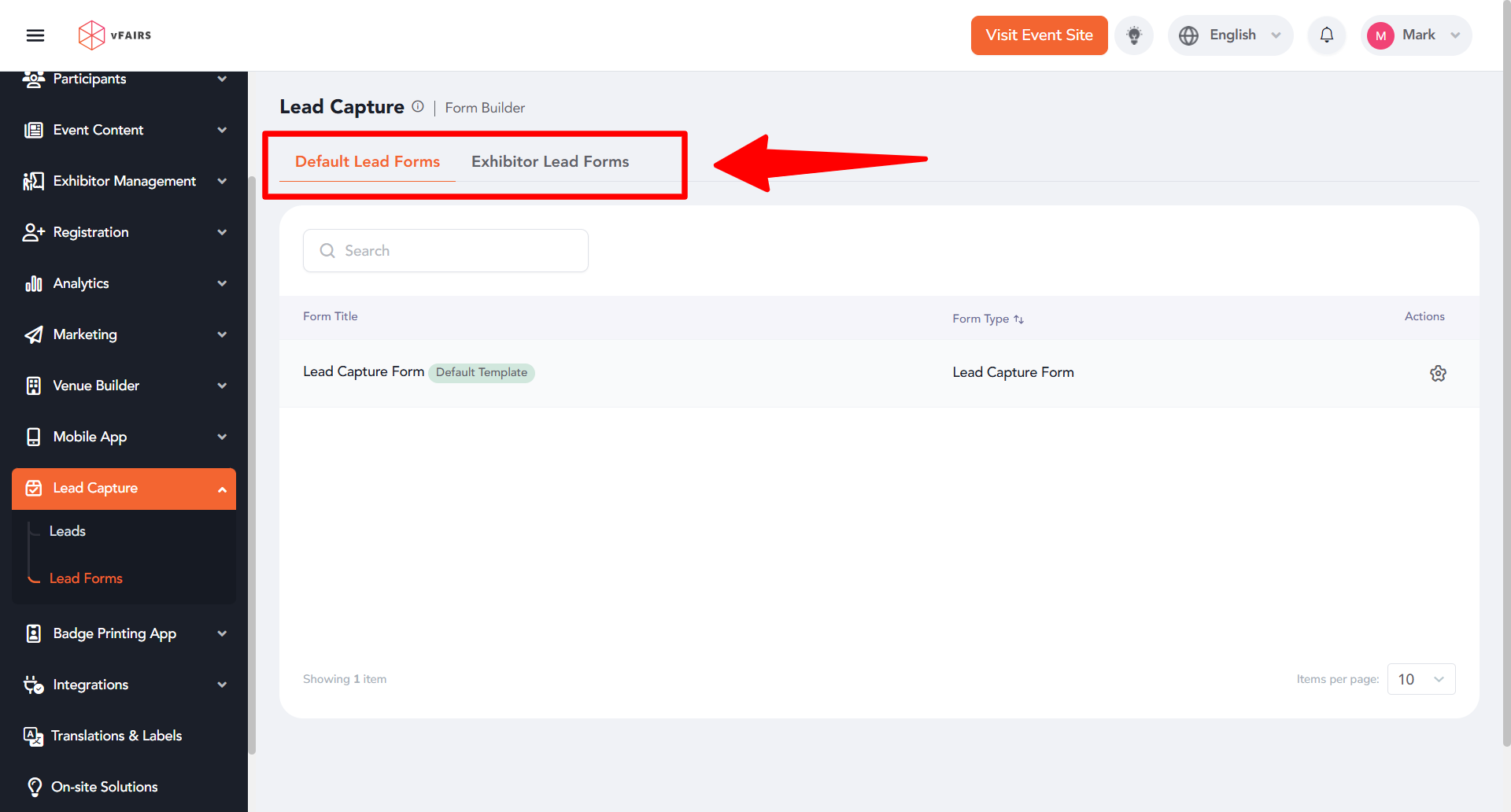Click the Translations & Labels icon
The image size is (1511, 812).
(x=33, y=736)
